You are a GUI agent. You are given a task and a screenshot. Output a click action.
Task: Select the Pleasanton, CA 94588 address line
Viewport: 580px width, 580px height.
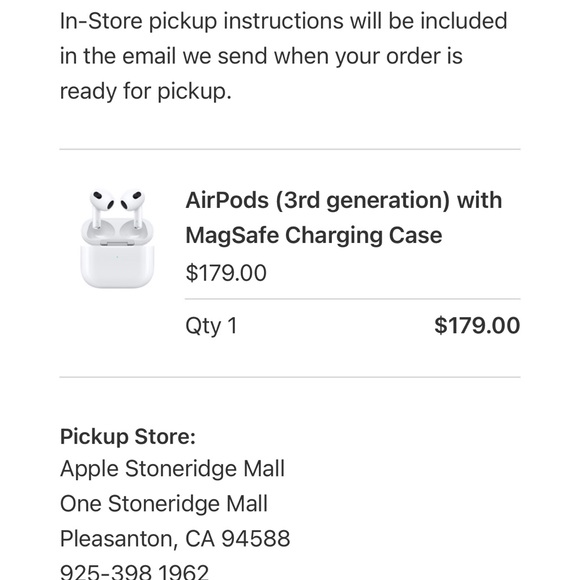coord(175,539)
